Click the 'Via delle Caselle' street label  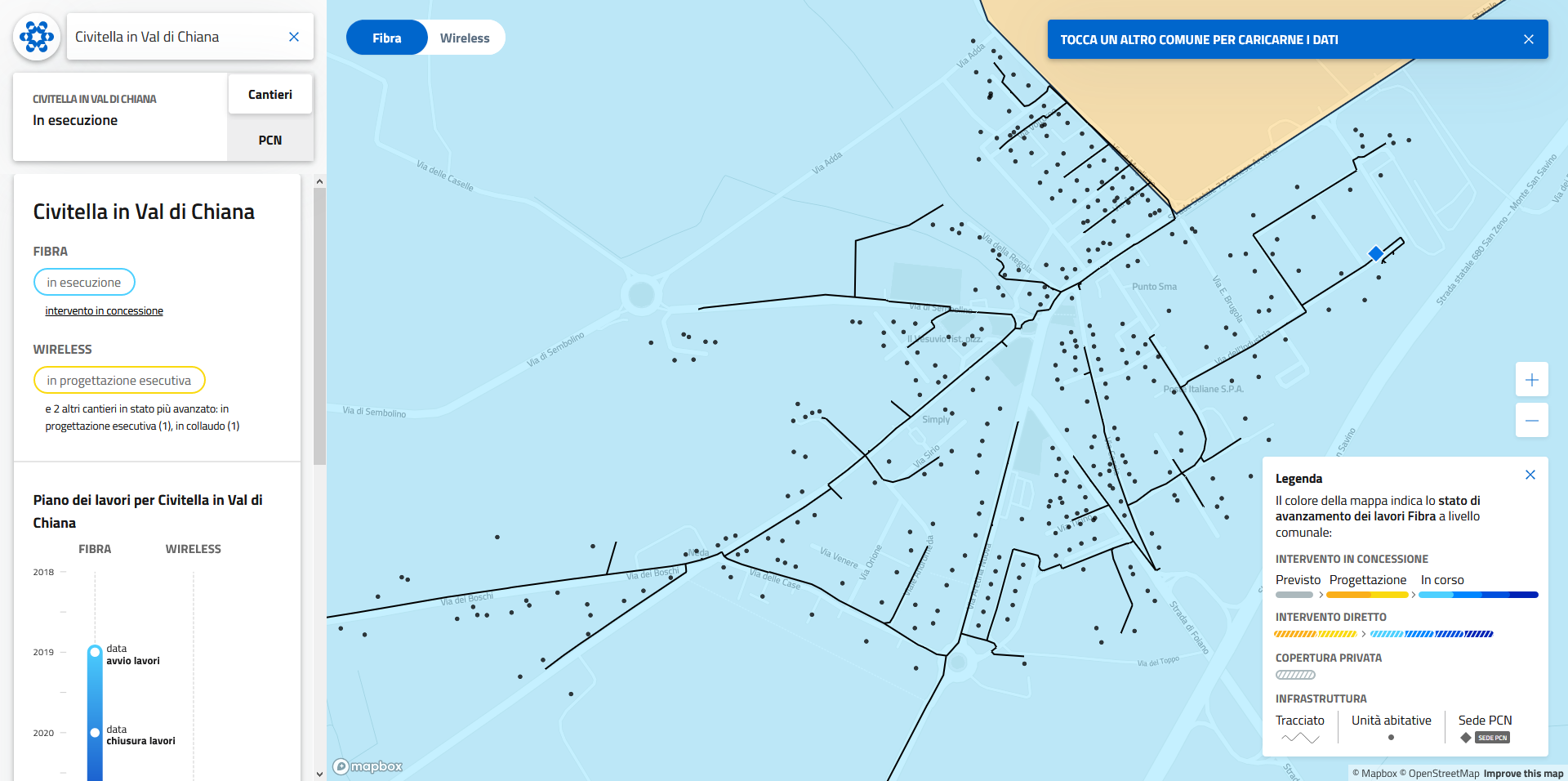445,176
